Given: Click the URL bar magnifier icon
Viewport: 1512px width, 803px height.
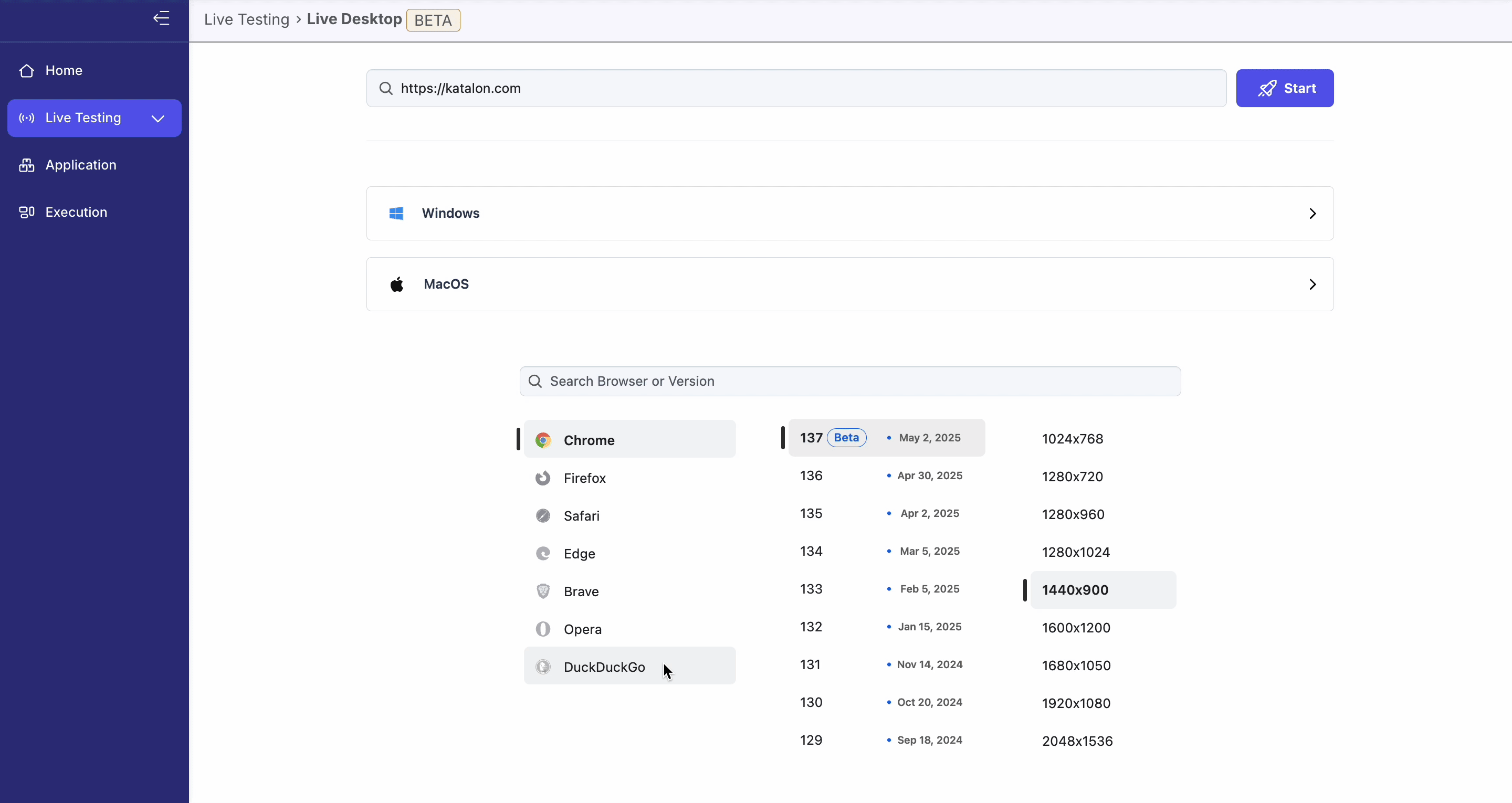Looking at the screenshot, I should (386, 88).
